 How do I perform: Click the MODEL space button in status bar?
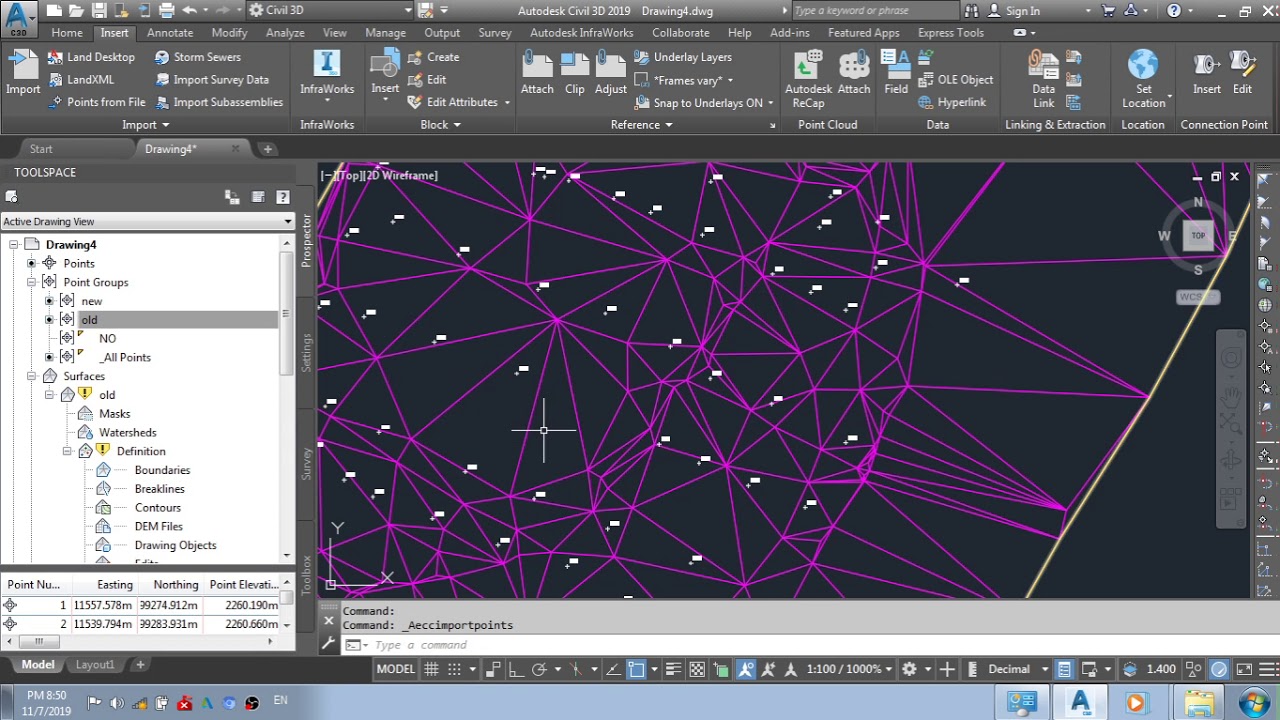(x=395, y=669)
